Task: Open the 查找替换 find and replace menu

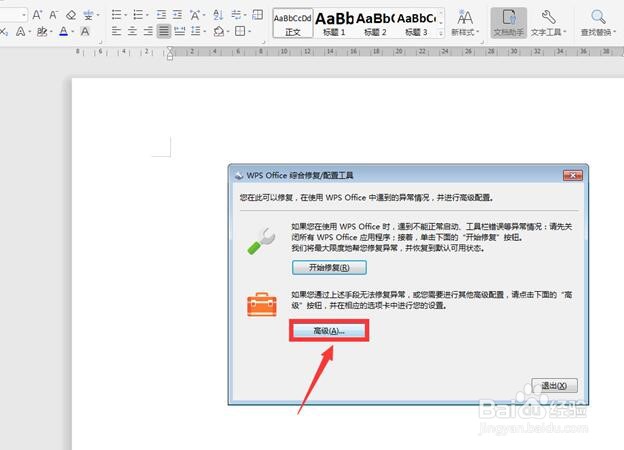Action: [x=598, y=23]
